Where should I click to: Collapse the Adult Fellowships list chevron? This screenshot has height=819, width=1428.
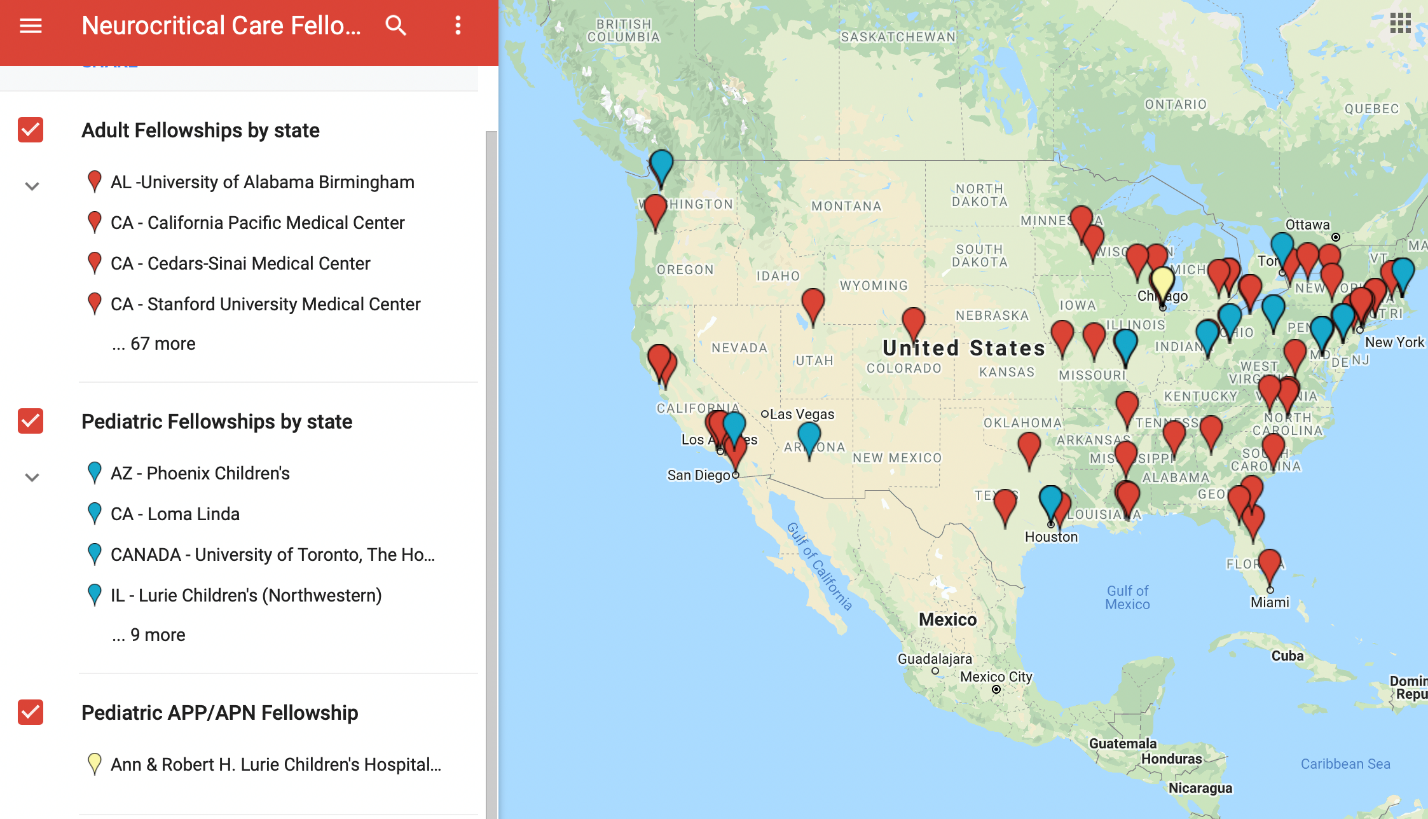32,186
